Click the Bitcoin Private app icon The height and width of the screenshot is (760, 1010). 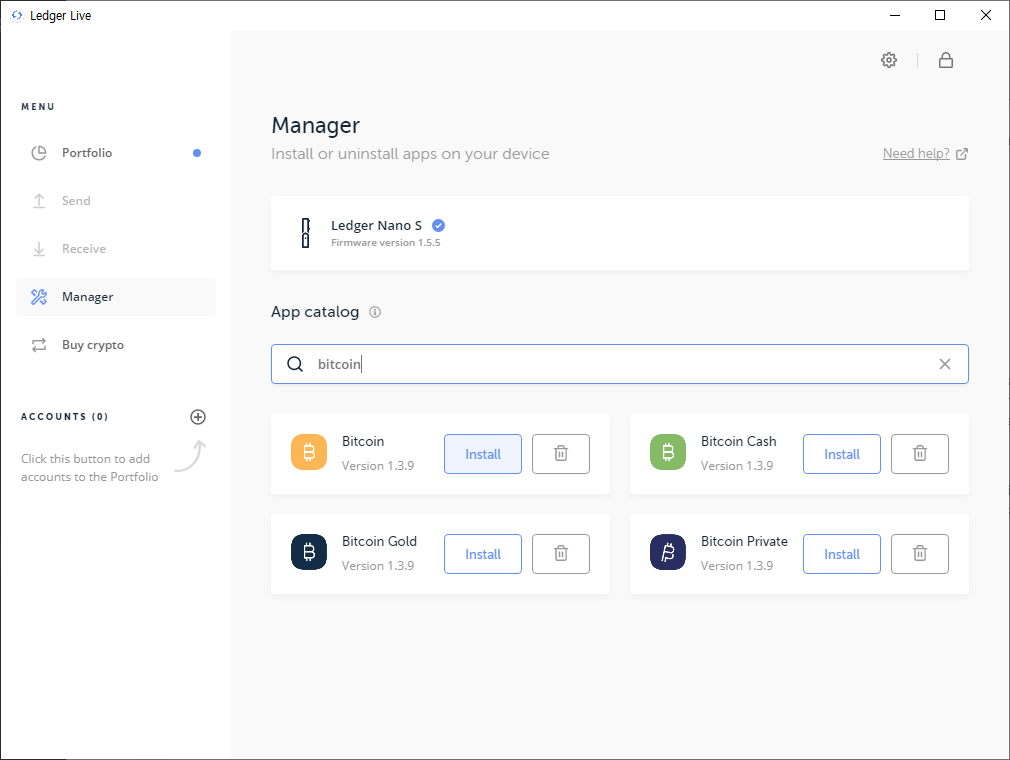668,552
